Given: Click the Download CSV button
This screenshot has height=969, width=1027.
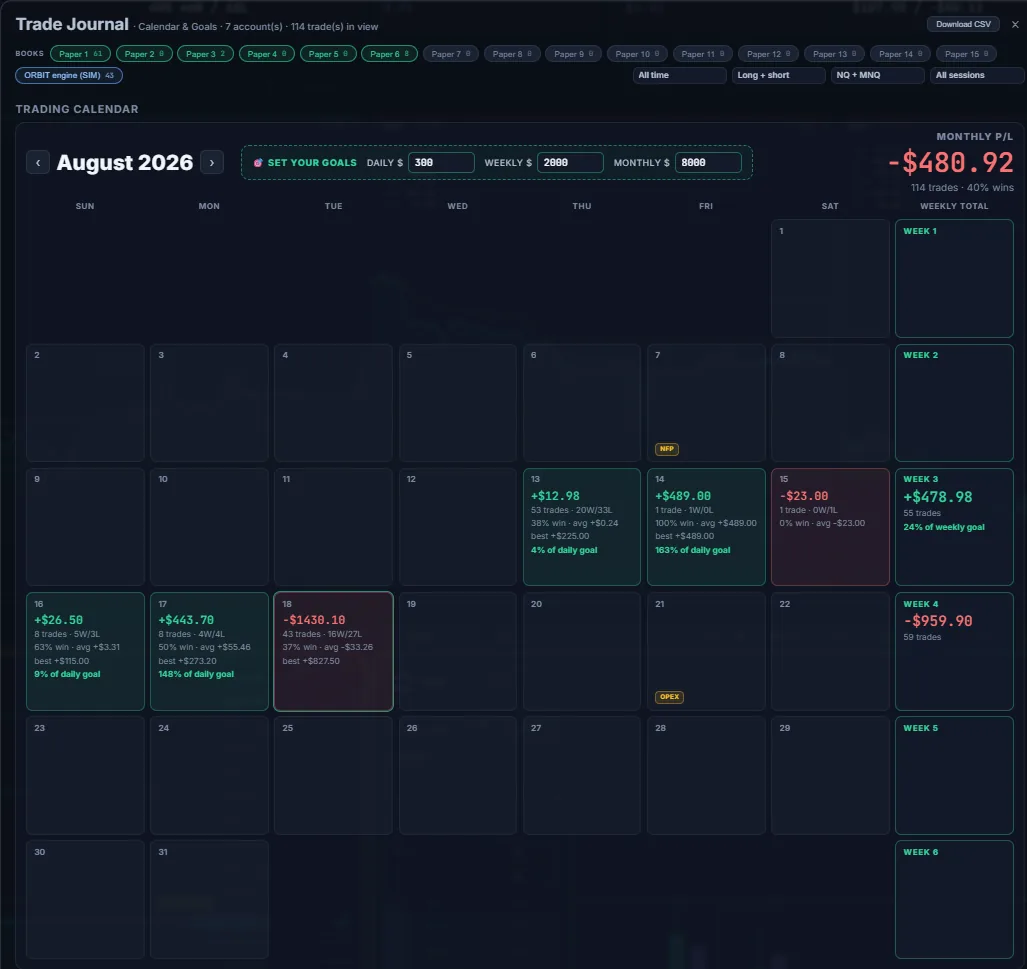Looking at the screenshot, I should [x=963, y=24].
